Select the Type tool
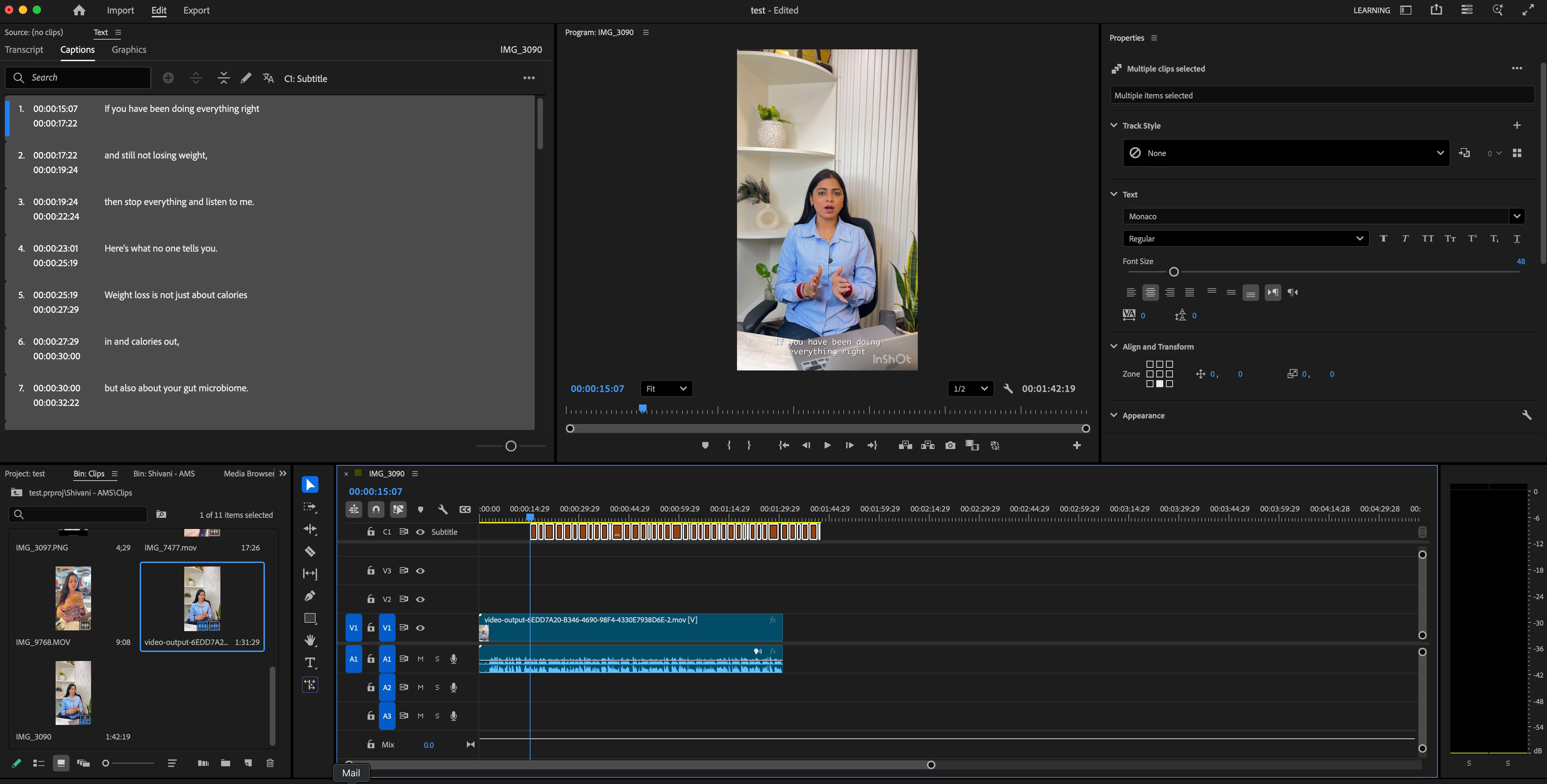 (310, 663)
